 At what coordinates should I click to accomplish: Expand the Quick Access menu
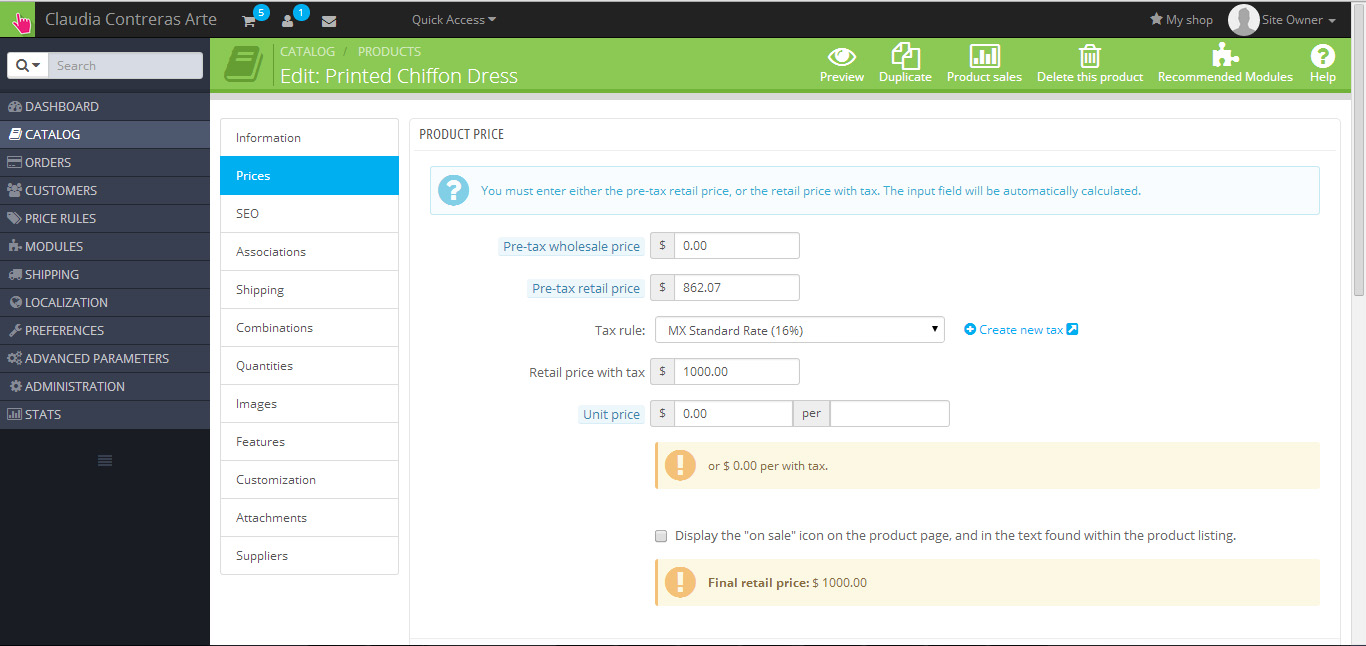click(454, 20)
